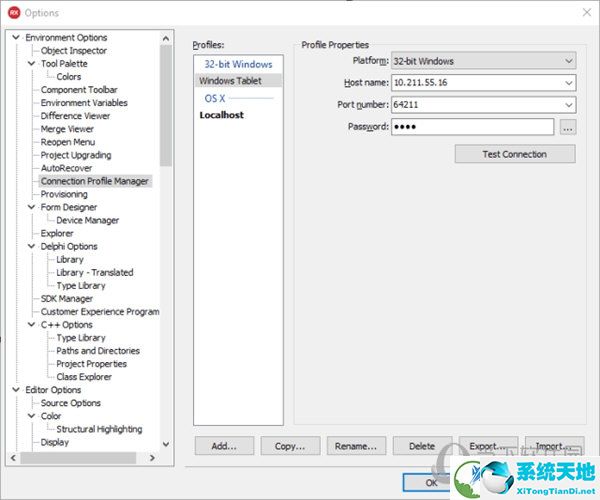Select Class Explorer tree item
Image resolution: width=600 pixels, height=500 pixels.
point(84,376)
